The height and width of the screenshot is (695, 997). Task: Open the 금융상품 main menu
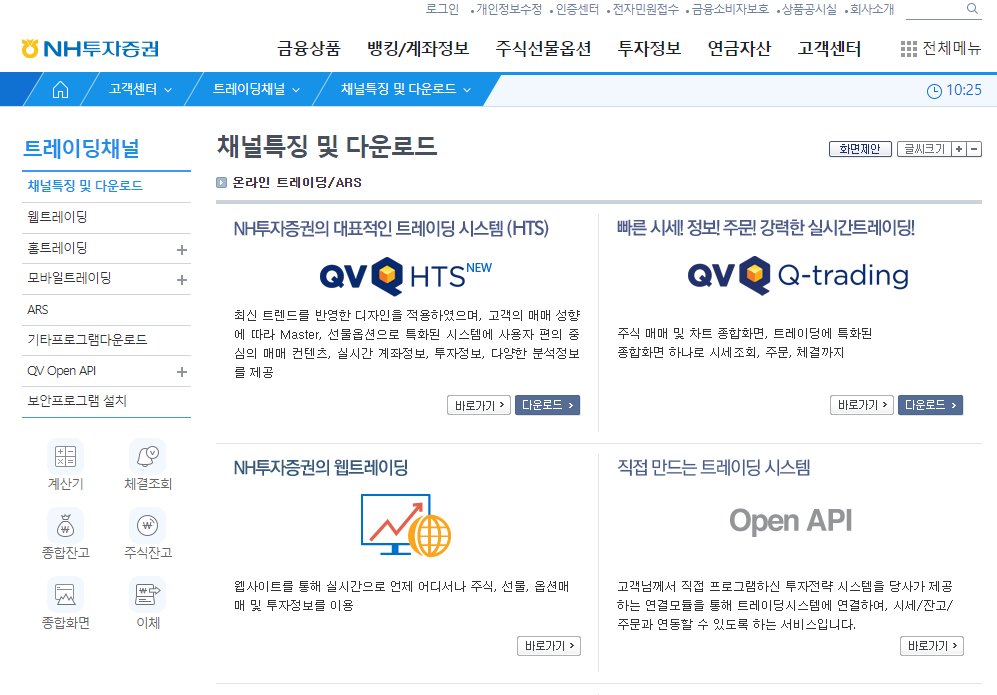tap(309, 49)
